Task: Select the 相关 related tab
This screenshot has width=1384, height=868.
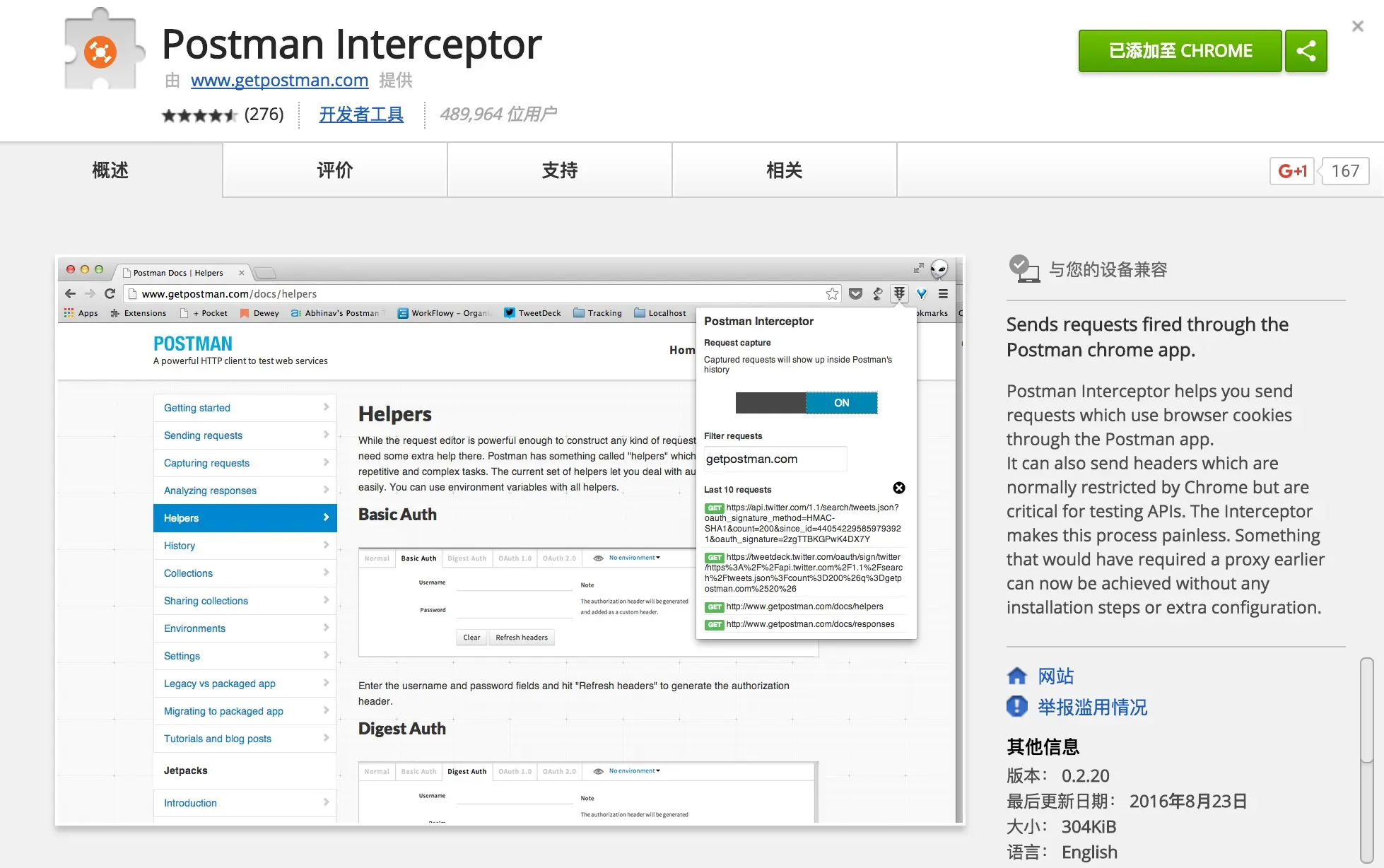Action: click(x=784, y=170)
